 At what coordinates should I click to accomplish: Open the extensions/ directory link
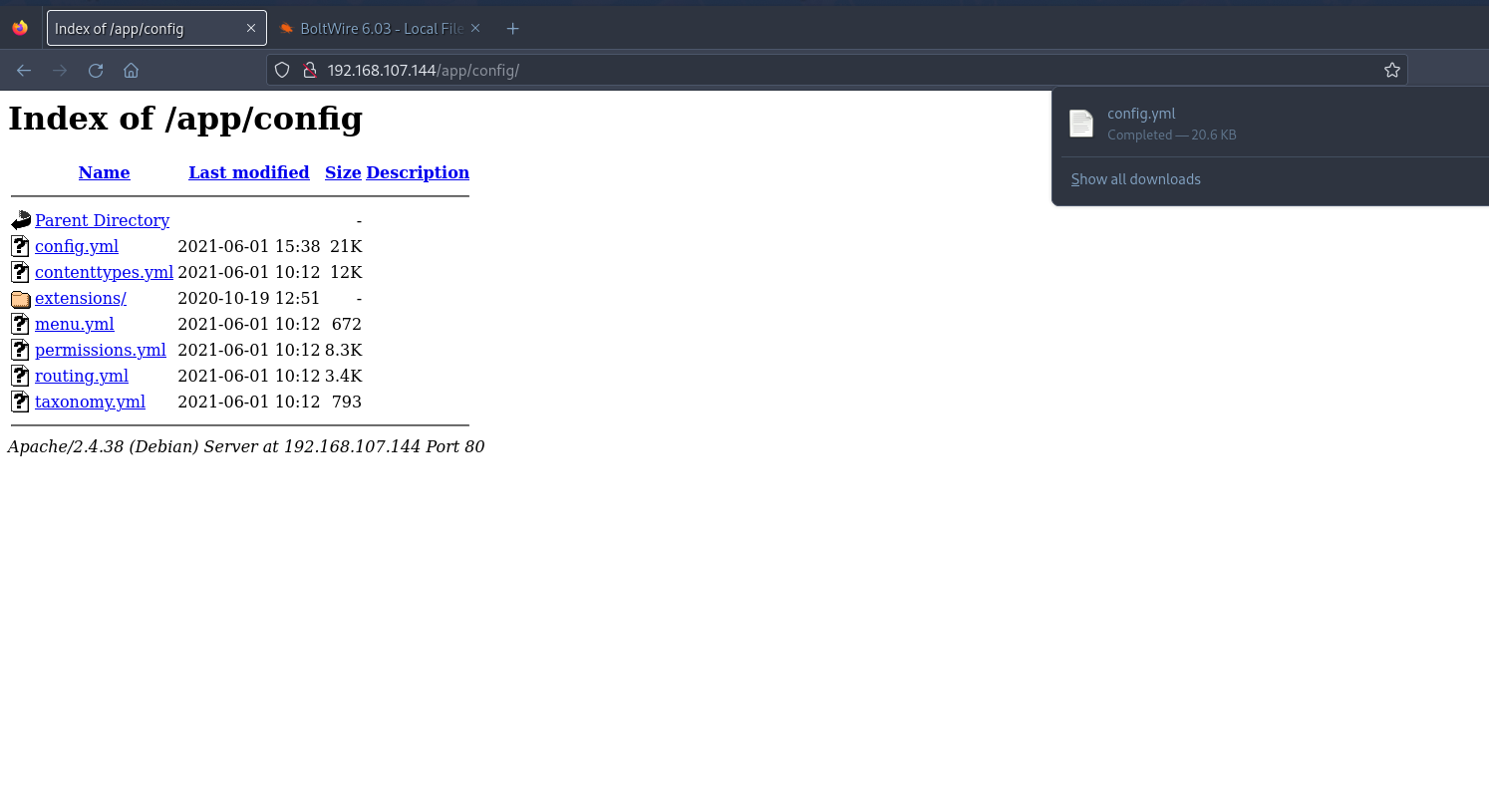(x=81, y=298)
